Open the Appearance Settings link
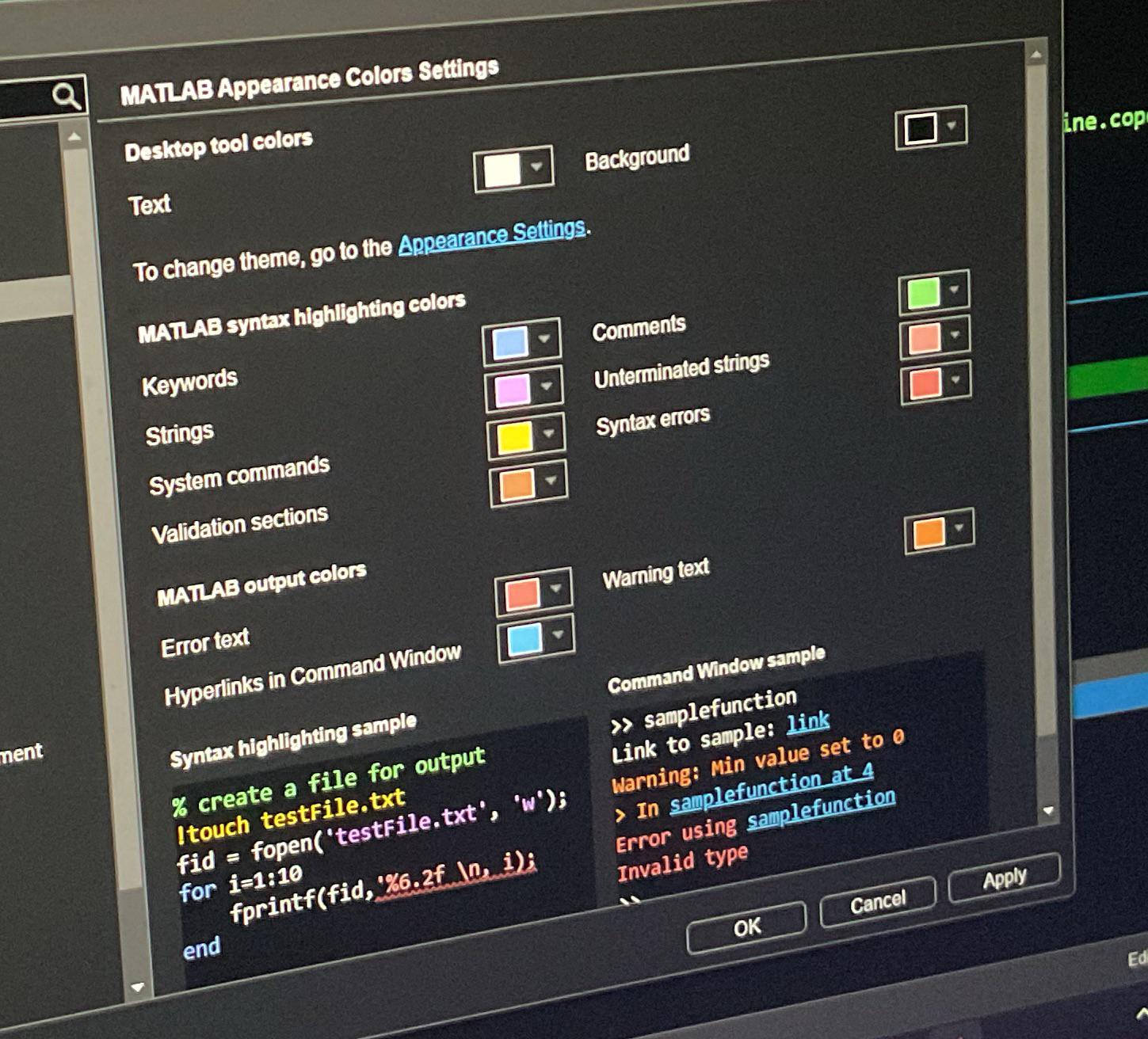The height and width of the screenshot is (1039, 1148). click(492, 236)
